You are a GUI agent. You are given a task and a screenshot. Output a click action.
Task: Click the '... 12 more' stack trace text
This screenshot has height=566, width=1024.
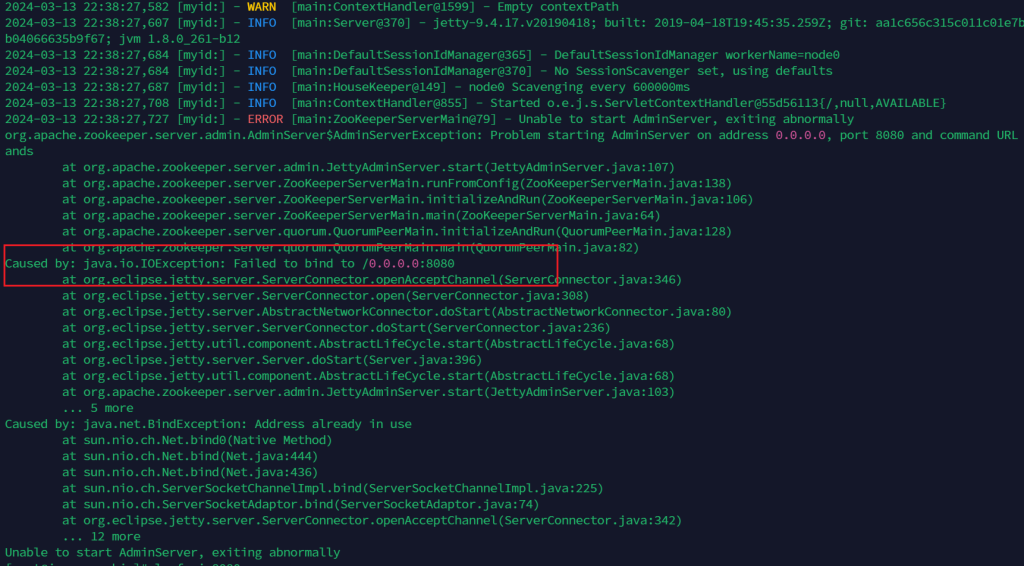tap(101, 536)
